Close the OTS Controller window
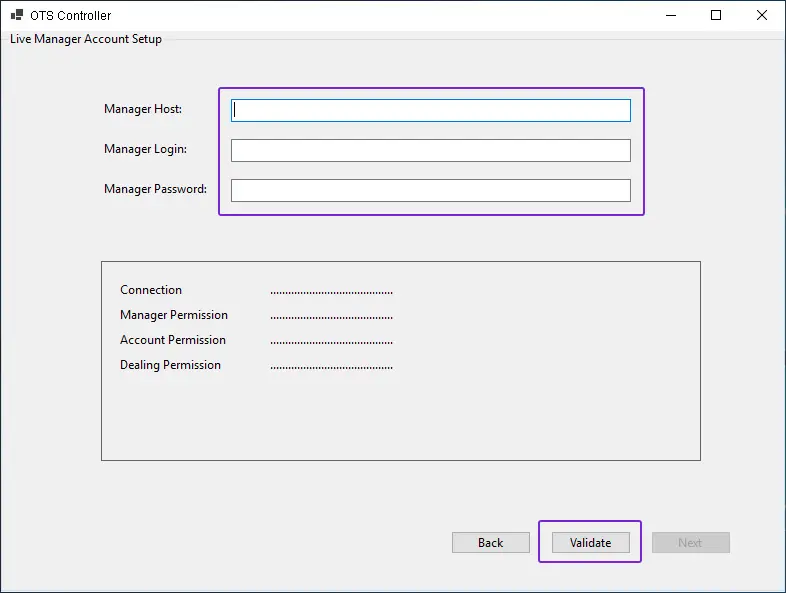786x593 pixels. [x=762, y=15]
